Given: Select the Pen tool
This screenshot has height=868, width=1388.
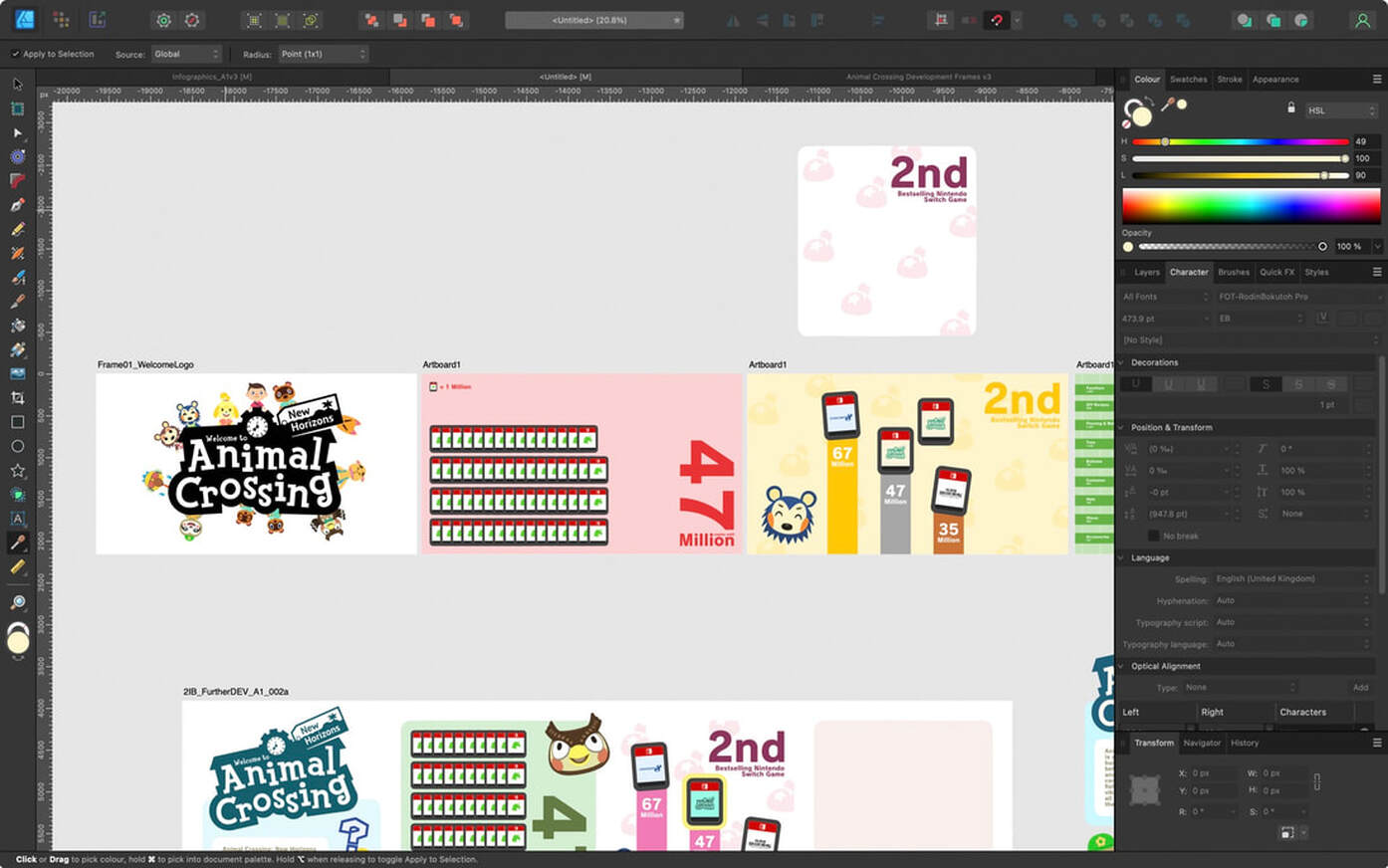Looking at the screenshot, I should [17, 205].
